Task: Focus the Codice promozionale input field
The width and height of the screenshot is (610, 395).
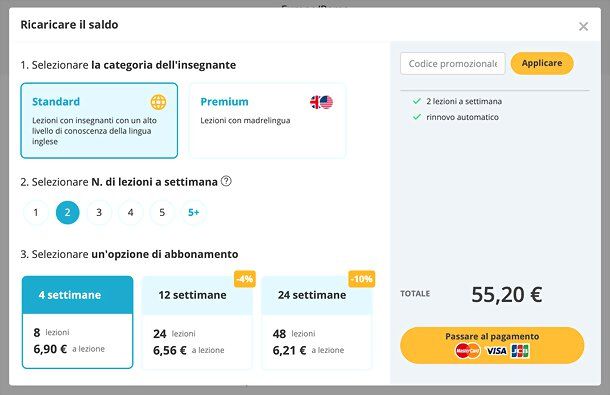Action: [452, 63]
